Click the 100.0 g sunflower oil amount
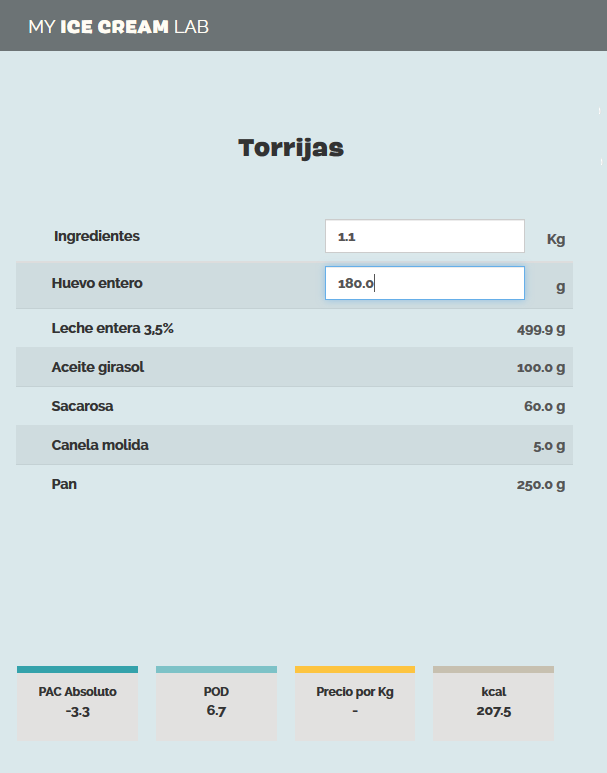This screenshot has height=773, width=607. tap(540, 368)
